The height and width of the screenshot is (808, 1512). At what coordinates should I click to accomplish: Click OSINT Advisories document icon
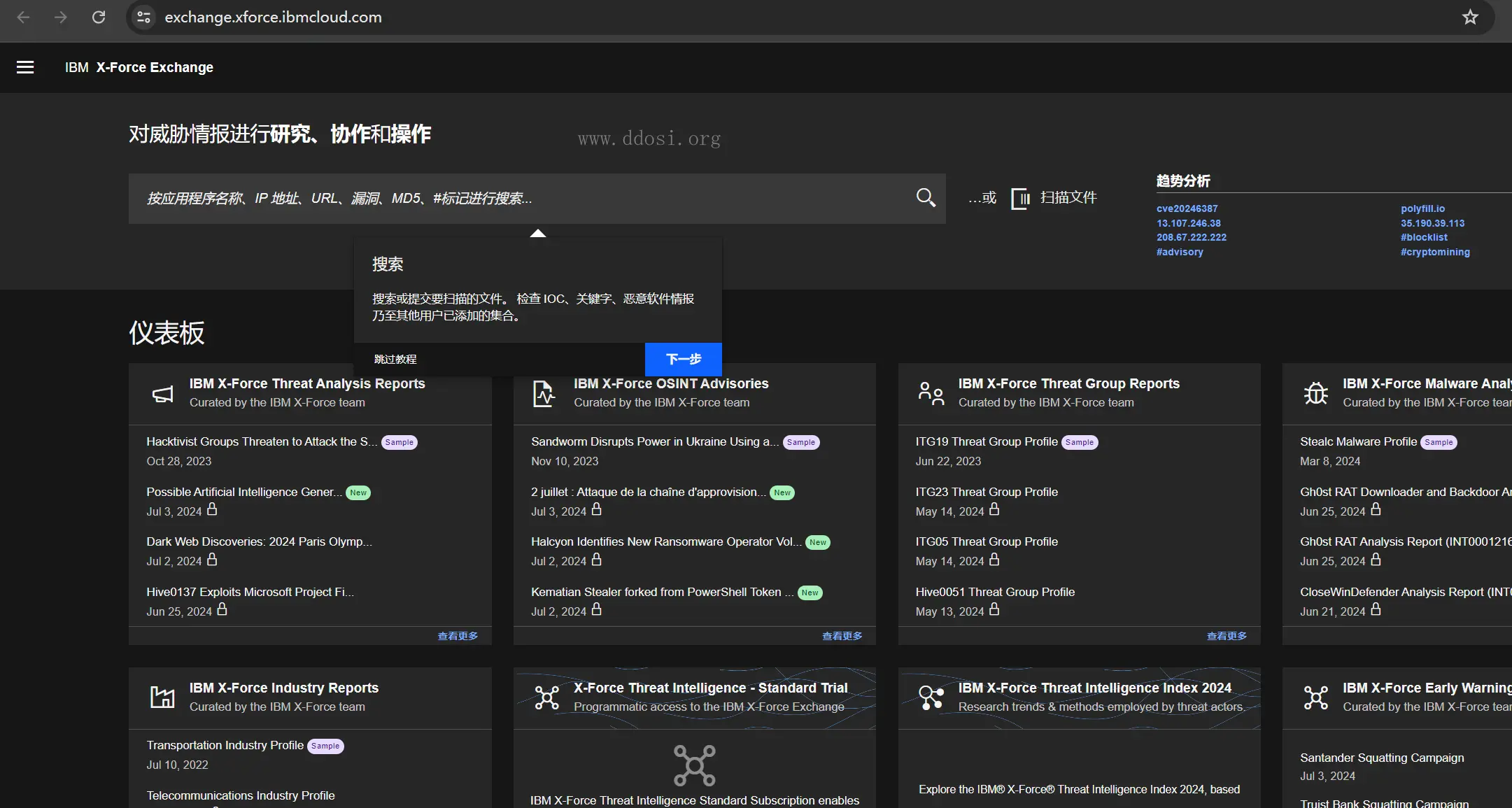[544, 394]
